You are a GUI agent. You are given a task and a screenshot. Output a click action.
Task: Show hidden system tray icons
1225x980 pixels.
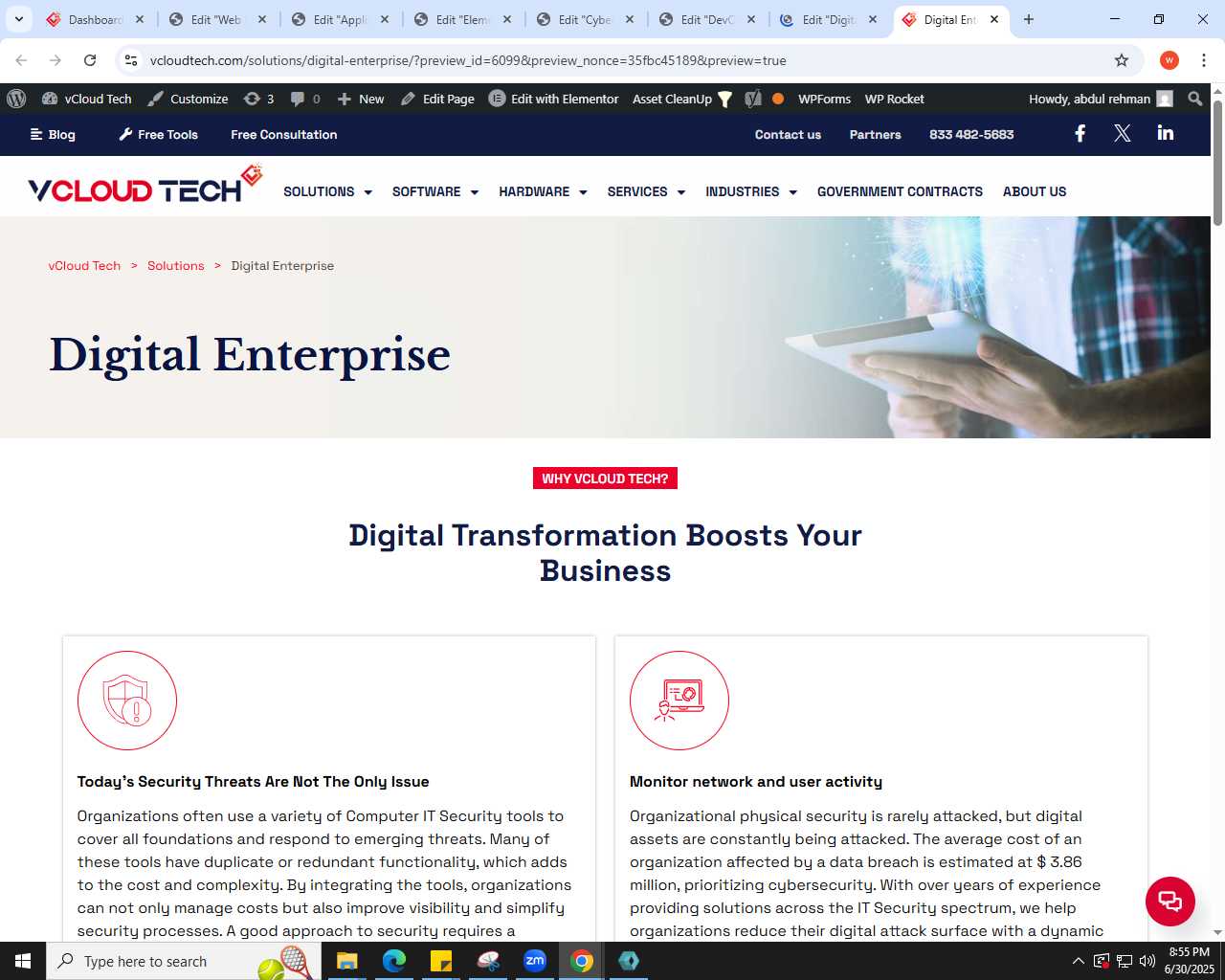coord(1079,961)
